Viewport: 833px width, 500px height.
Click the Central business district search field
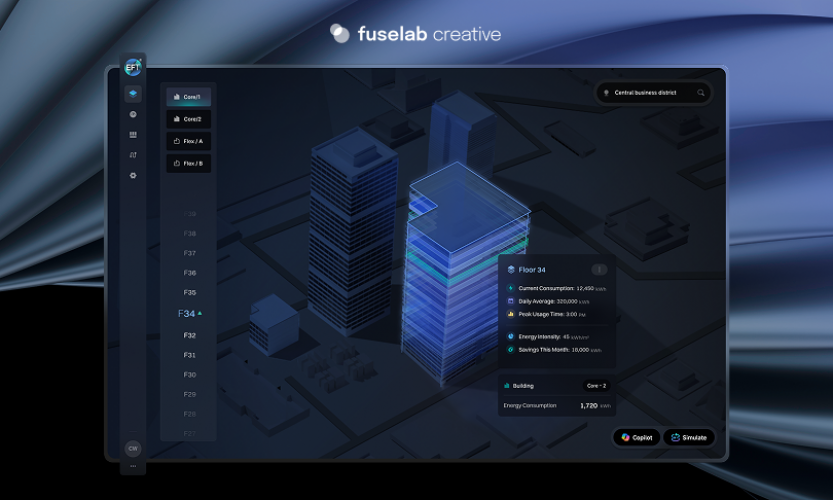[653, 93]
